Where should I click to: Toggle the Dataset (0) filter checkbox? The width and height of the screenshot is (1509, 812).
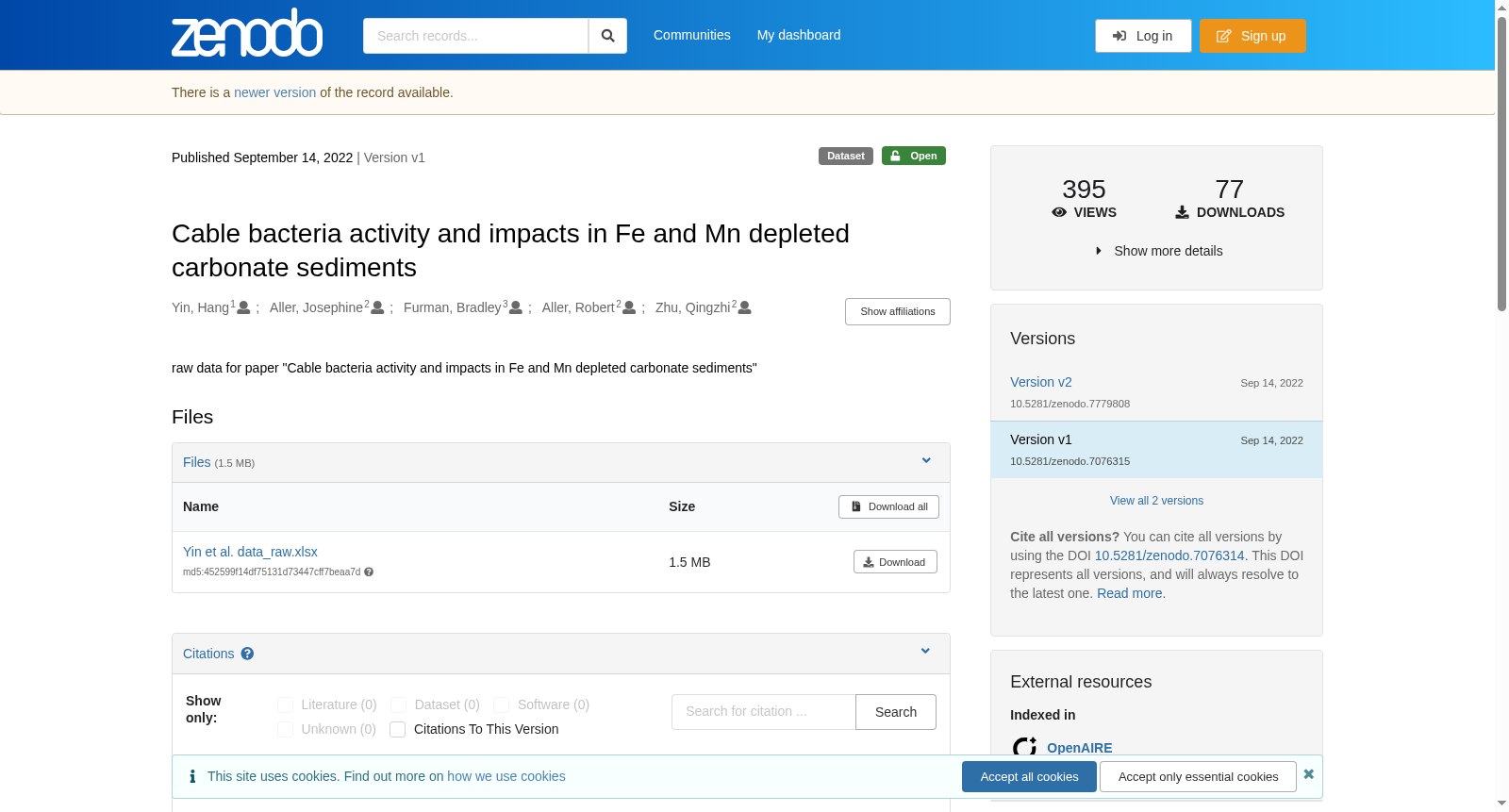[x=398, y=705]
